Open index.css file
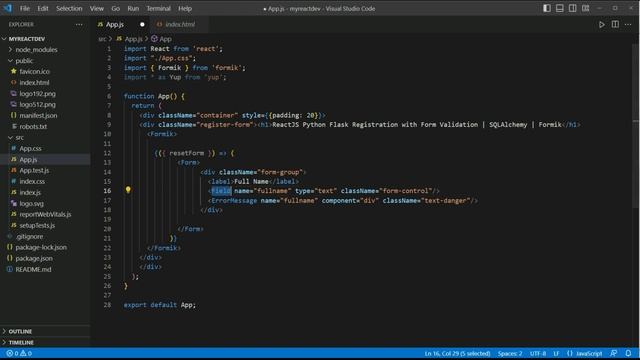Screen dimensions: 640x360 (x=32, y=182)
